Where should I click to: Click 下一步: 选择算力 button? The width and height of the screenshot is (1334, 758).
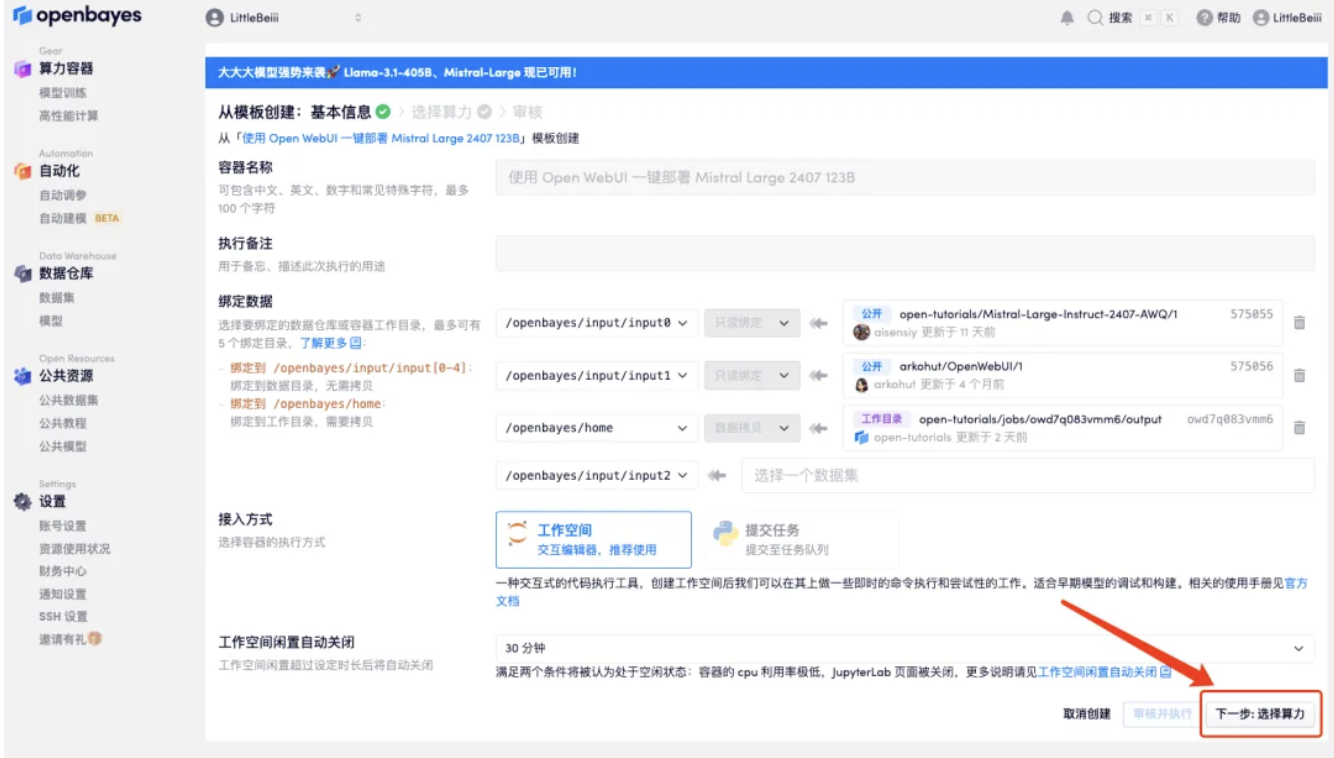coord(1260,714)
